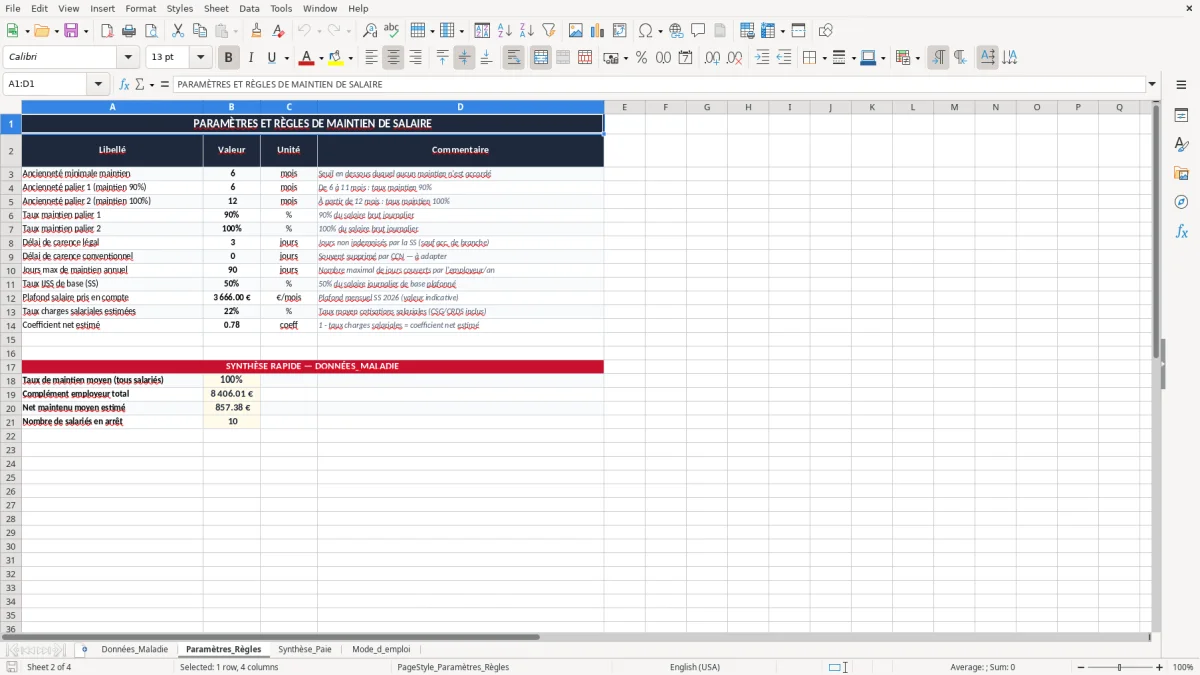Switch to the Données_Maladie sheet tab
Image resolution: width=1200 pixels, height=675 pixels.
(x=135, y=649)
